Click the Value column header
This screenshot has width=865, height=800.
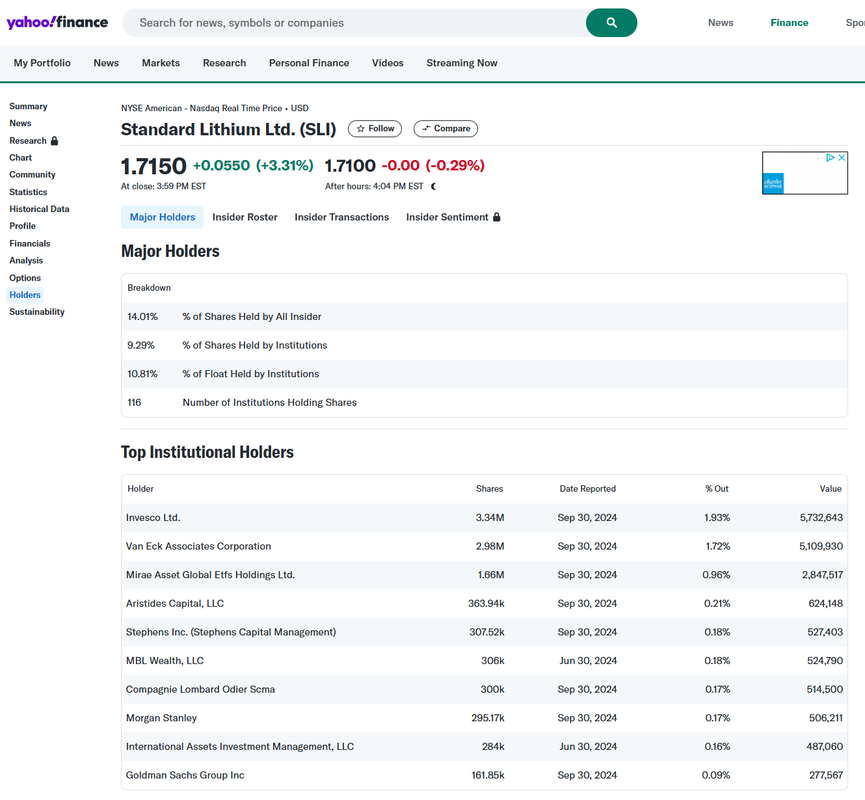tap(830, 489)
